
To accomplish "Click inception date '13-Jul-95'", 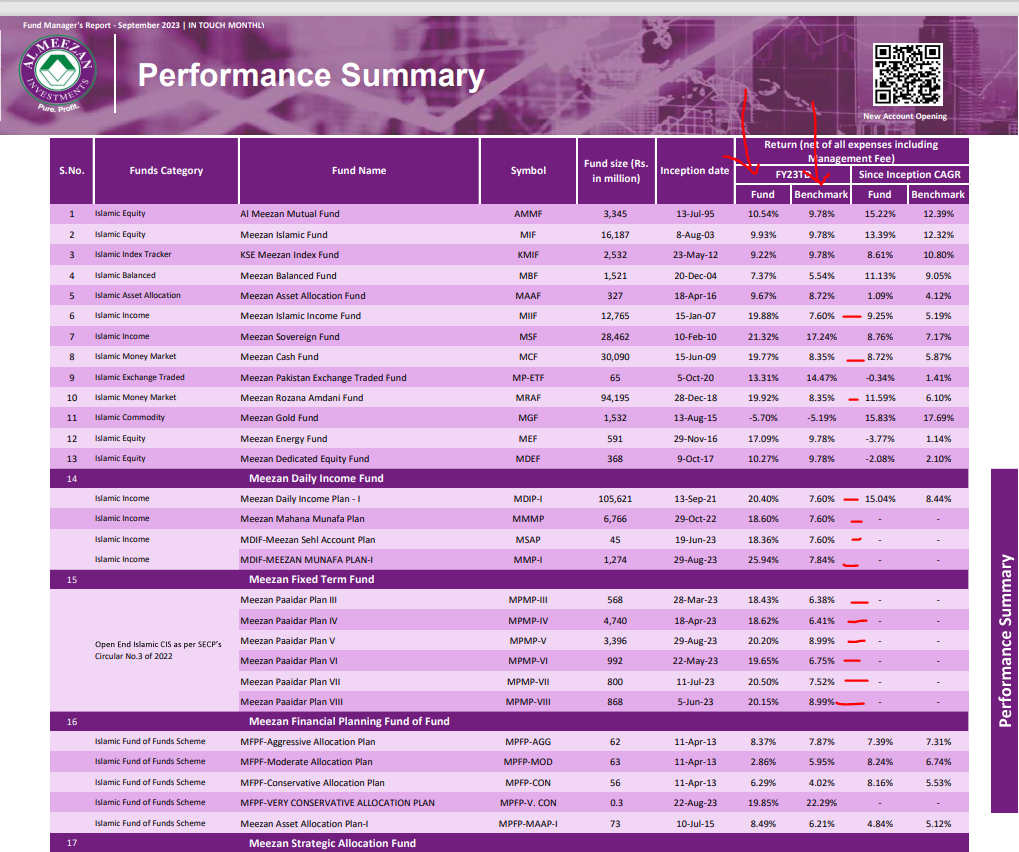I will [x=695, y=214].
